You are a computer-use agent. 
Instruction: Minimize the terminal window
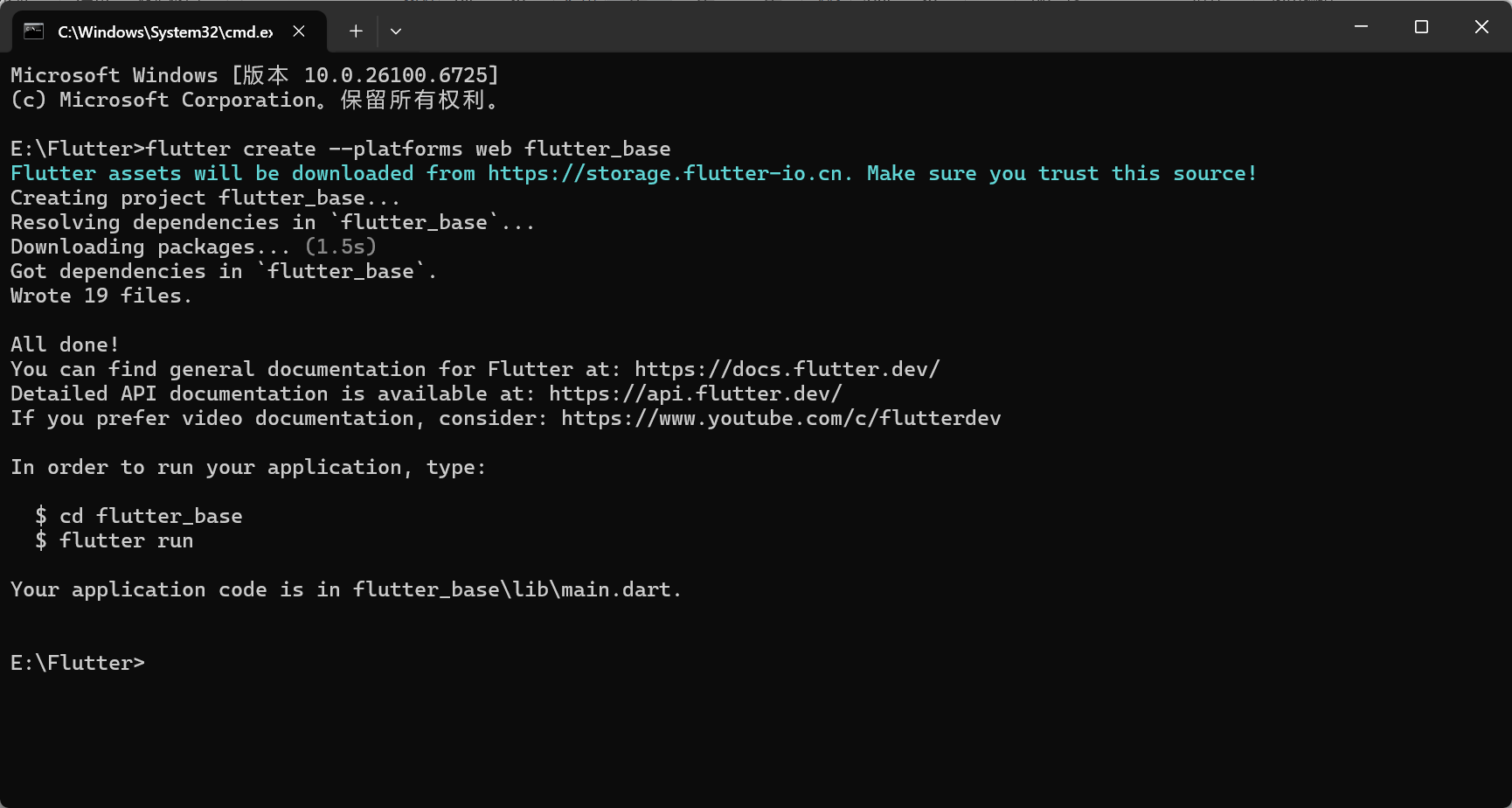pyautogui.click(x=1360, y=26)
